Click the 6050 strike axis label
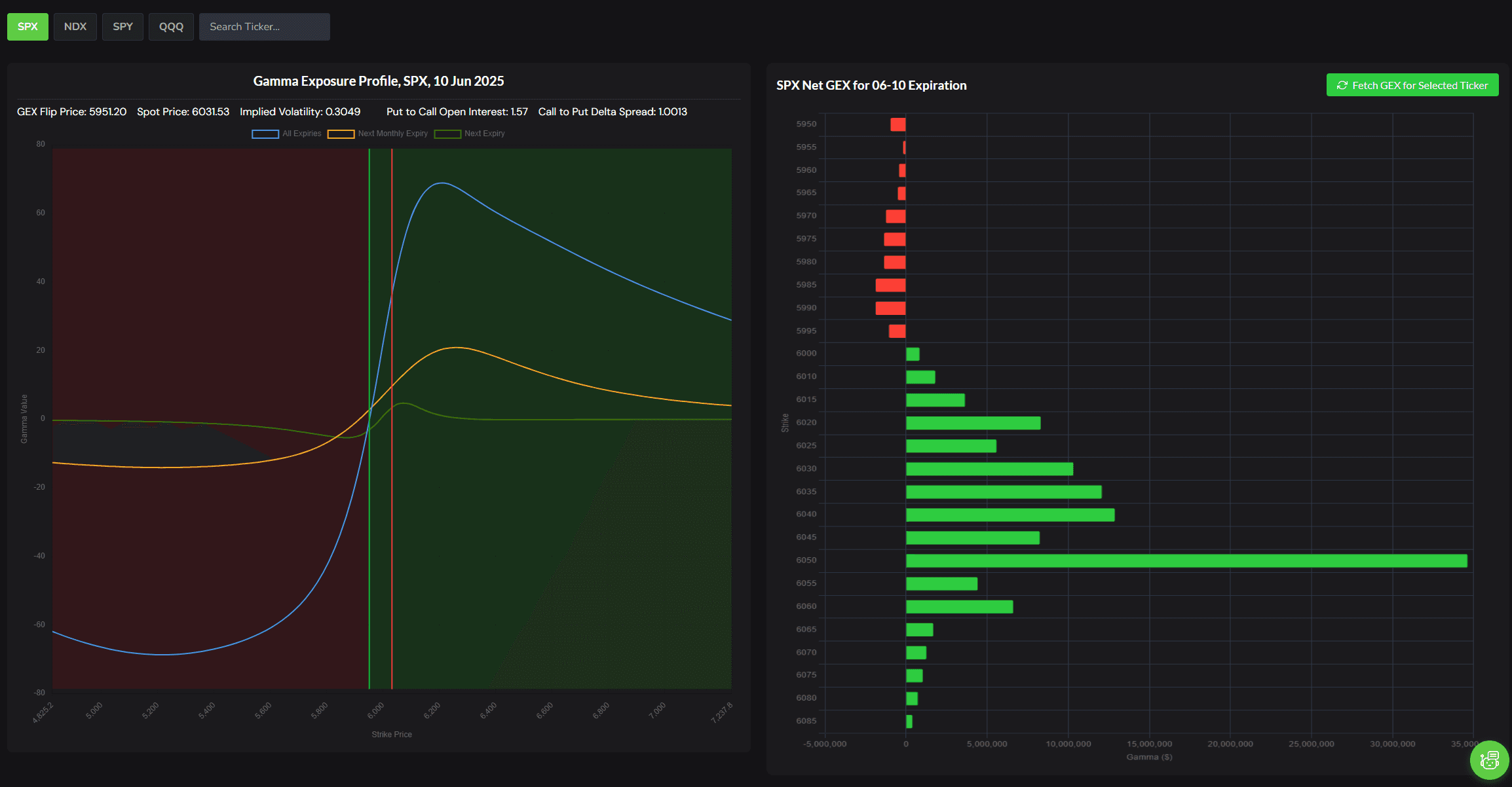Image resolution: width=1512 pixels, height=787 pixels. click(806, 560)
